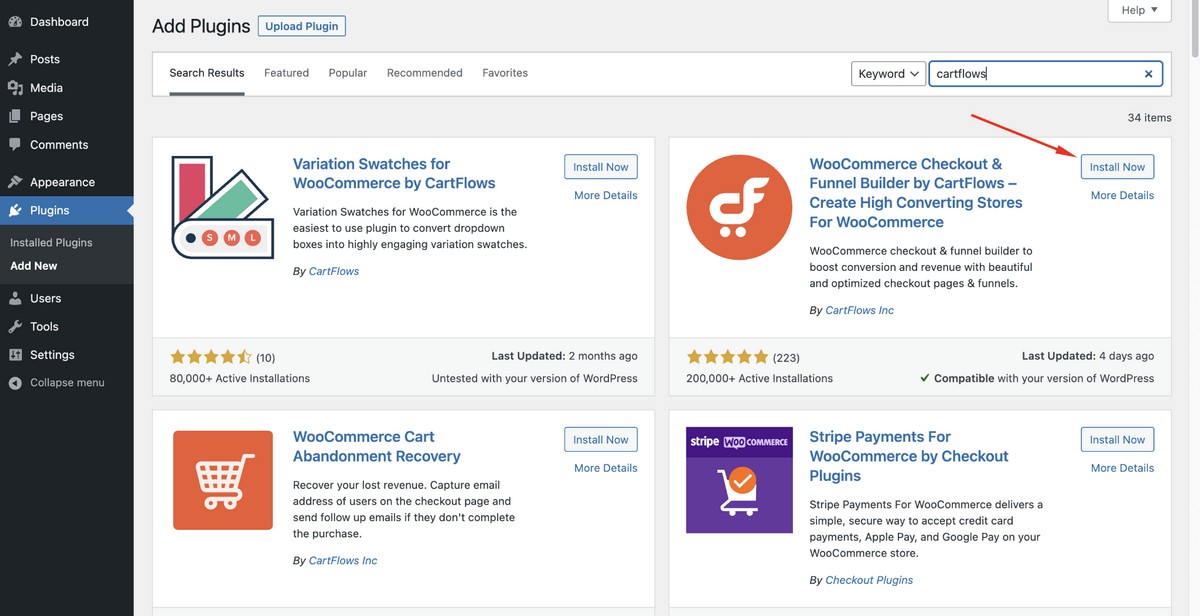
Task: Click '200,000+ Active Installations' text
Action: pyautogui.click(x=759, y=379)
